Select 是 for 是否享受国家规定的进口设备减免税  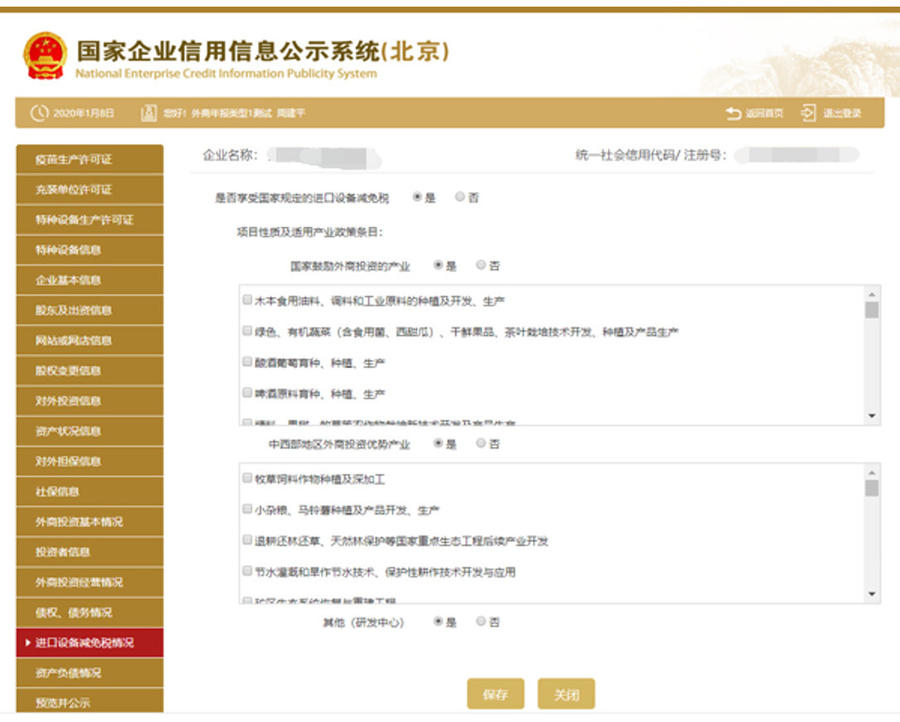click(x=417, y=197)
